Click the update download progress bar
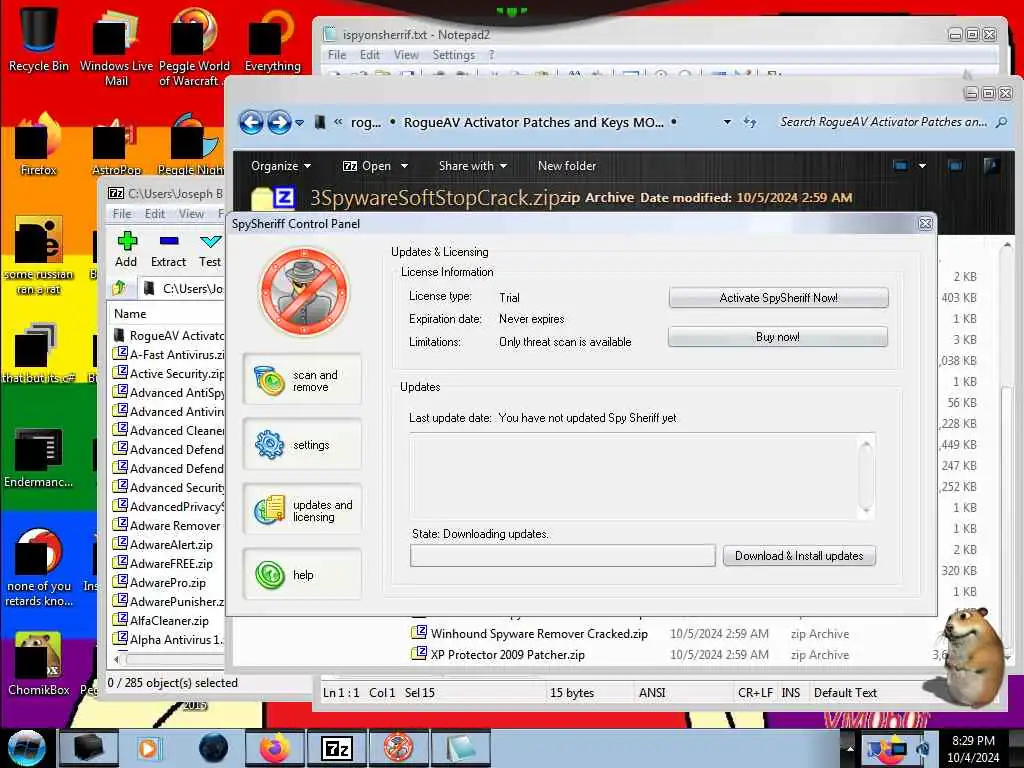 pyautogui.click(x=562, y=556)
